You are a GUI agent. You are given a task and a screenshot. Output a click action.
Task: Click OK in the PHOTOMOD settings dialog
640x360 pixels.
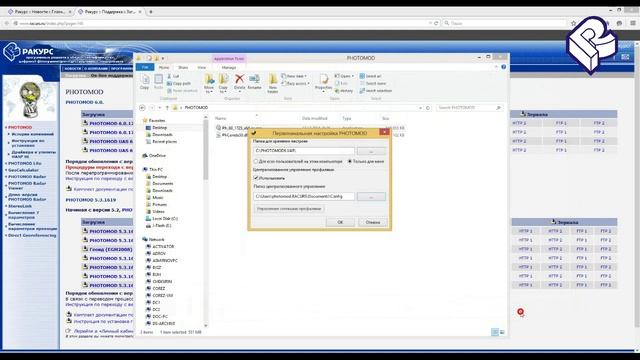(340, 222)
